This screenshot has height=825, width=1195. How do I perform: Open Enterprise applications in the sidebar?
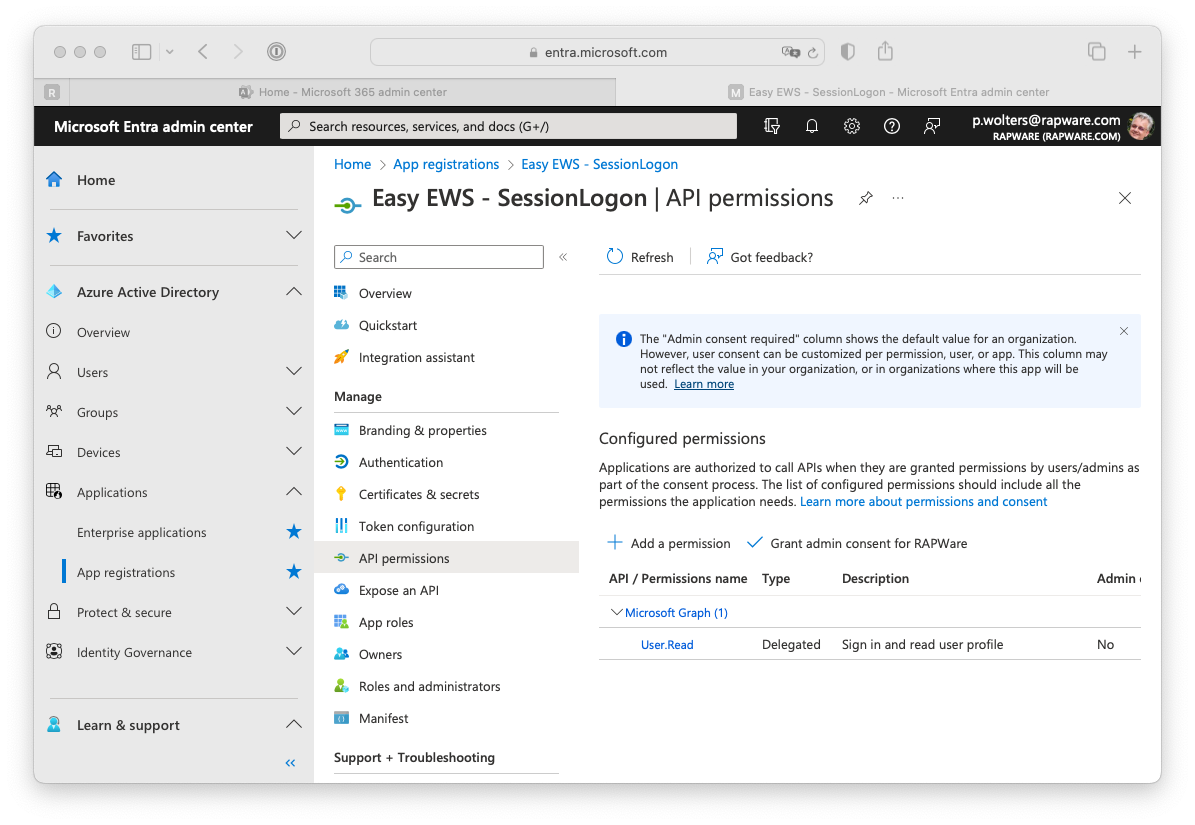(142, 532)
